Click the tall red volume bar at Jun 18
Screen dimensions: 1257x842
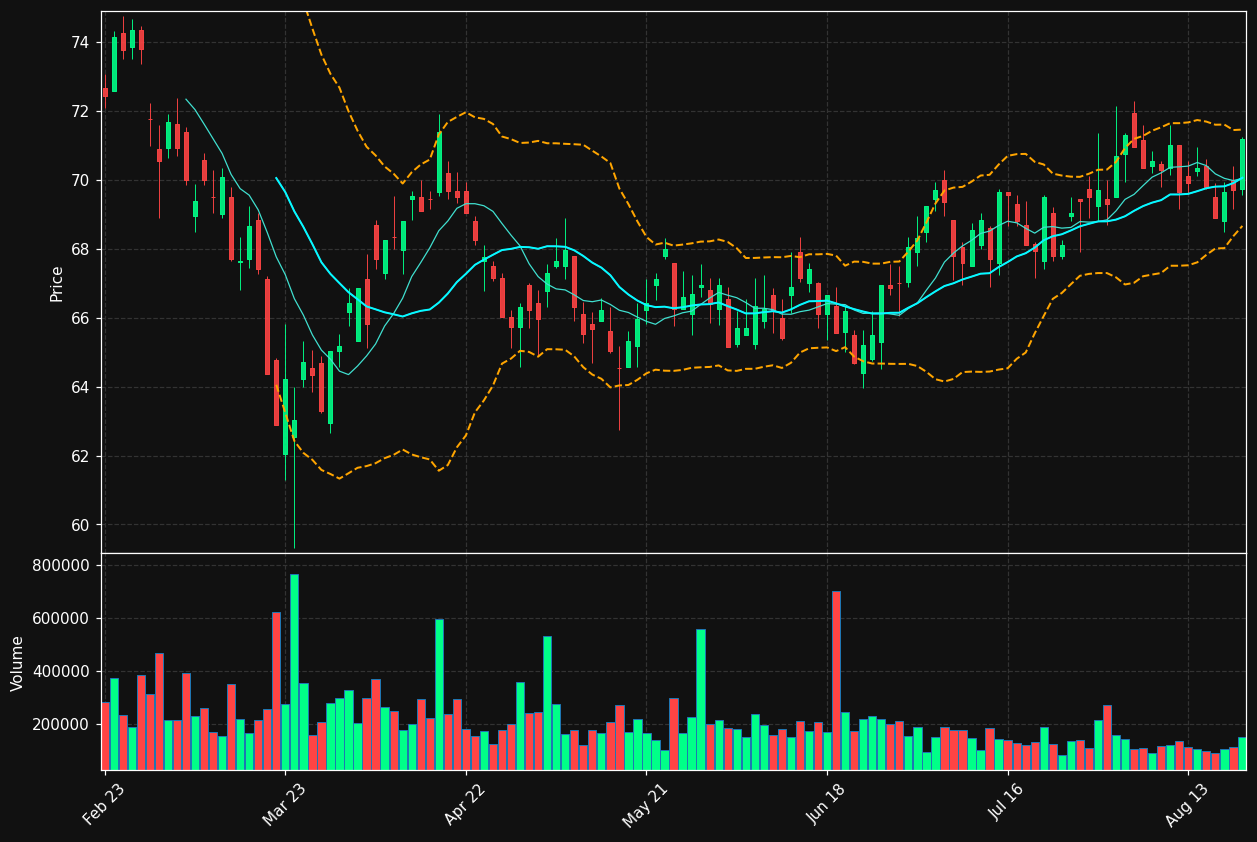pos(836,680)
